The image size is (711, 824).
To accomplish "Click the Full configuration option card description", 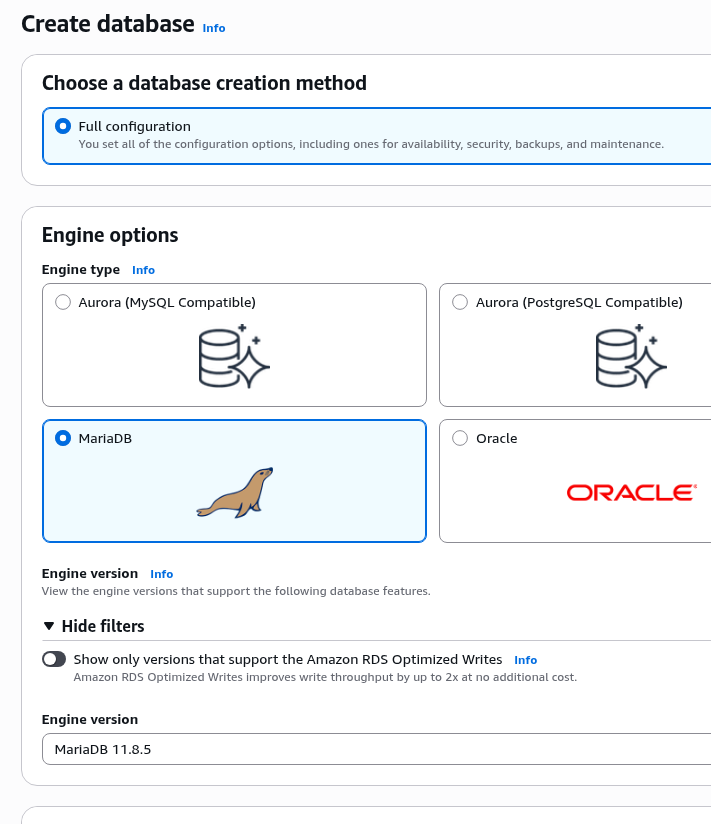I will point(370,144).
